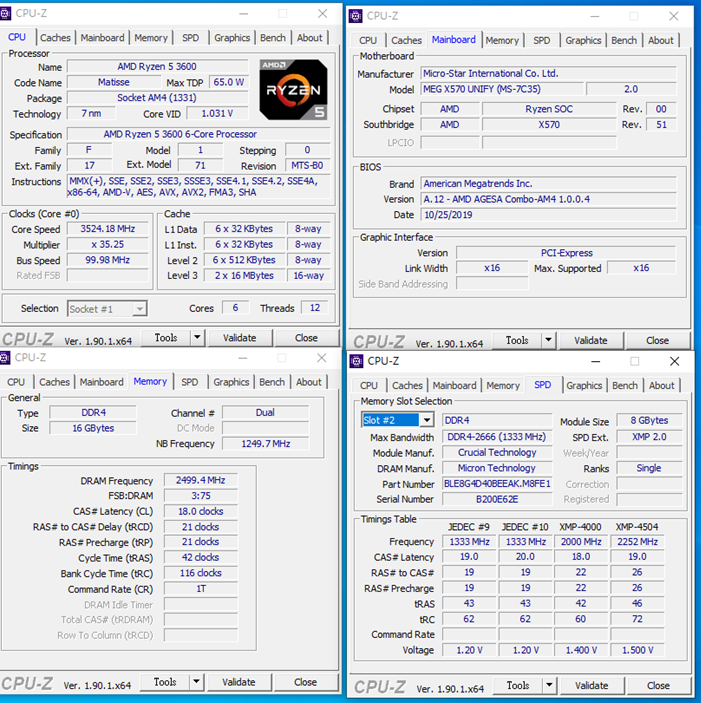The height and width of the screenshot is (703, 701).
Task: Click Validate button in SPD window
Action: coord(592,686)
